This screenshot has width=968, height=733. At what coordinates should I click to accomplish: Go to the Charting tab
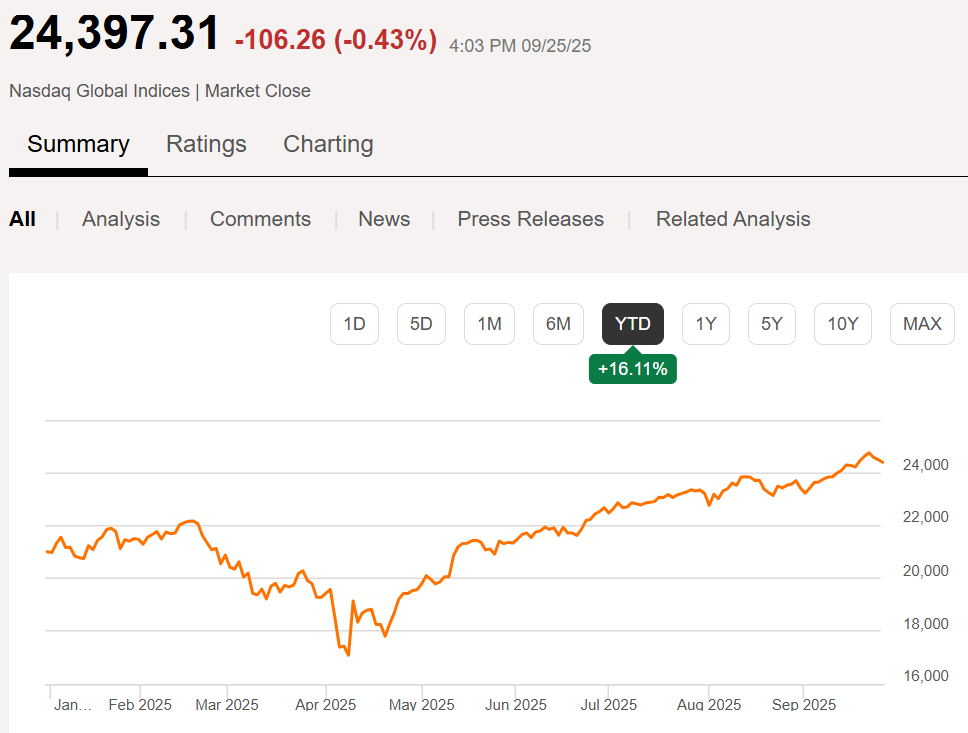(328, 144)
